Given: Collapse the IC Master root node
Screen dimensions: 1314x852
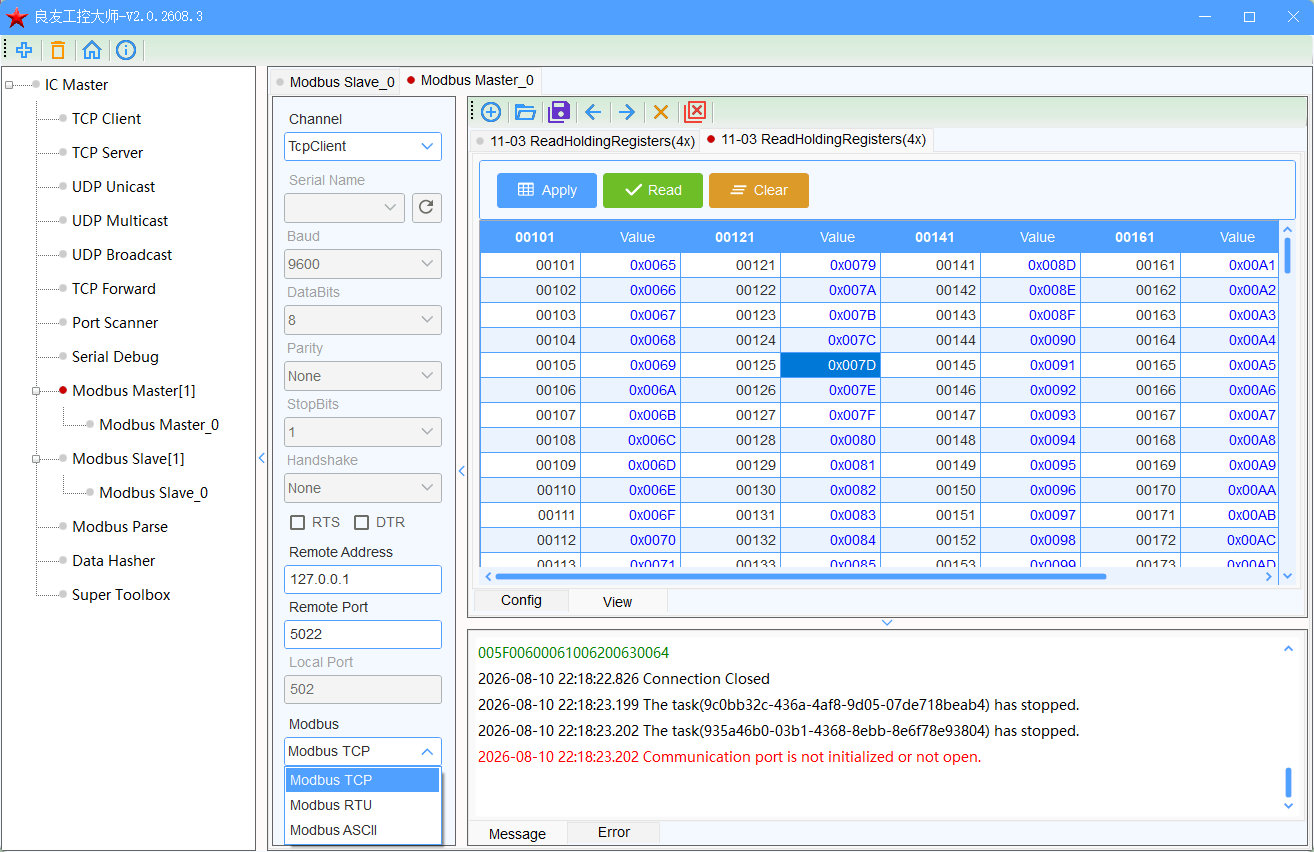Looking at the screenshot, I should [x=9, y=85].
